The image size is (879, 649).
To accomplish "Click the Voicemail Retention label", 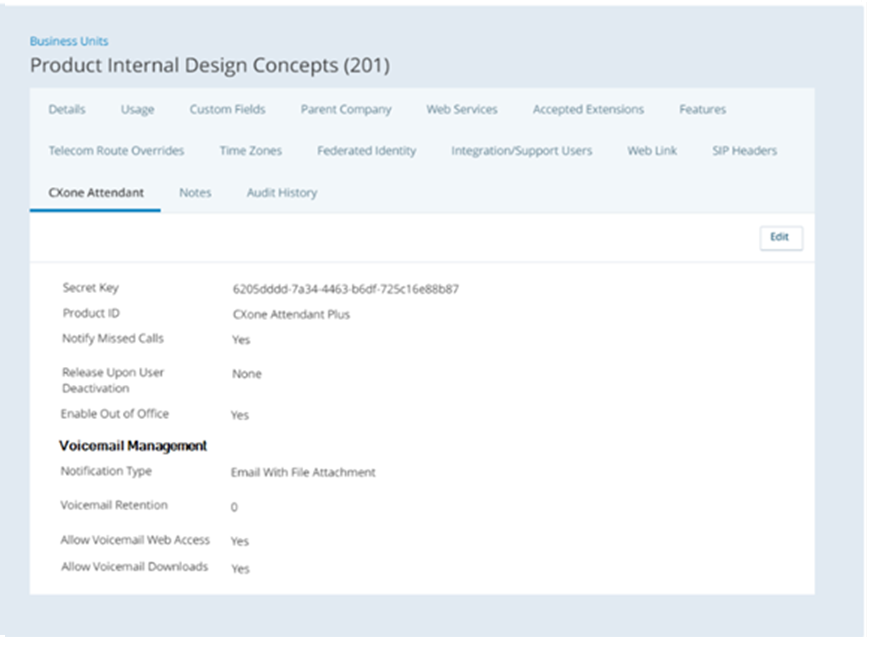I will 114,506.
